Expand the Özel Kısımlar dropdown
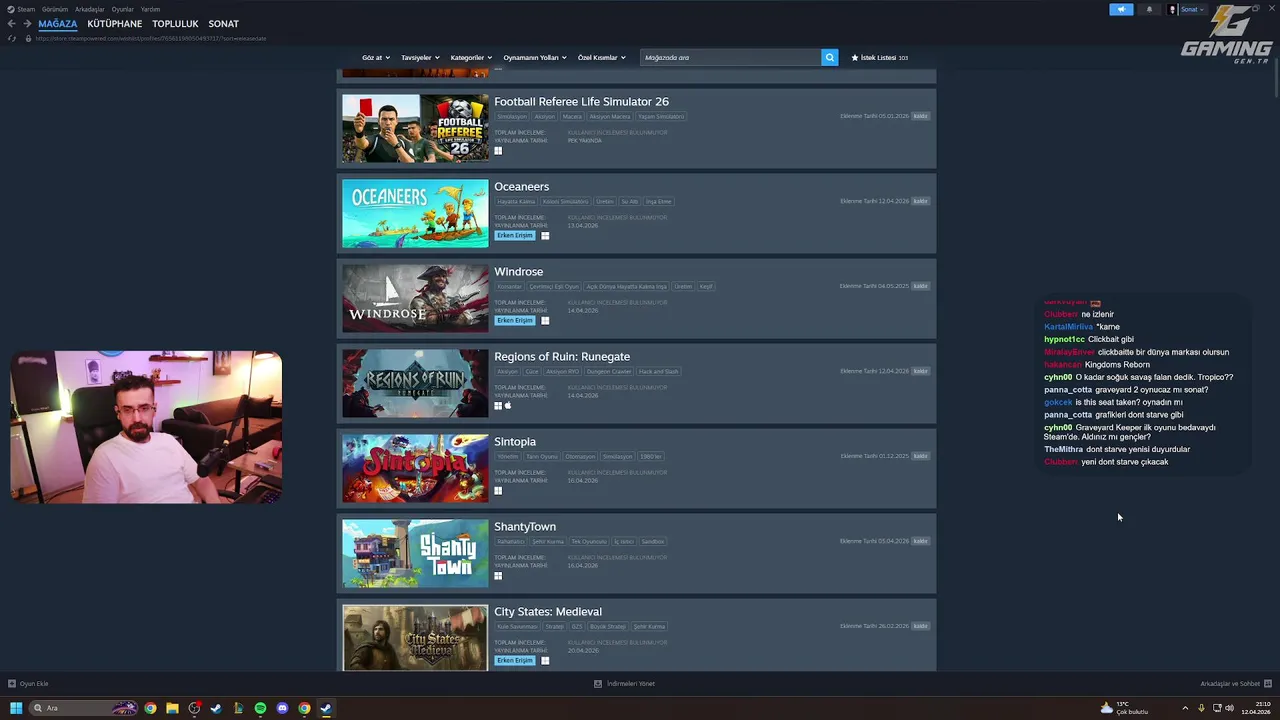Image resolution: width=1280 pixels, height=720 pixels. 601,57
